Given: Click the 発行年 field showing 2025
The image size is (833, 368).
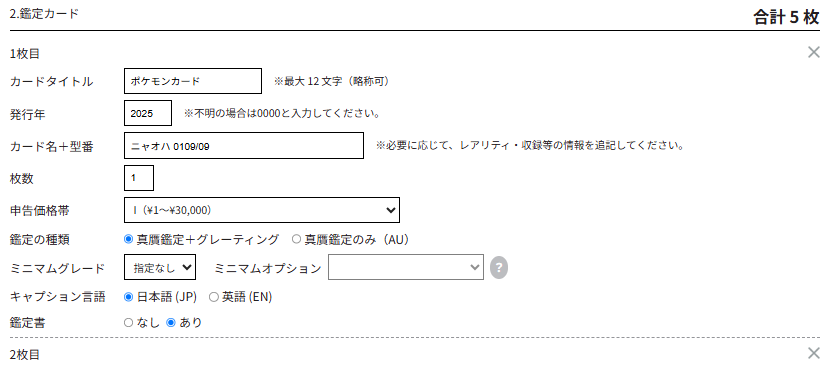Looking at the screenshot, I should [x=148, y=113].
